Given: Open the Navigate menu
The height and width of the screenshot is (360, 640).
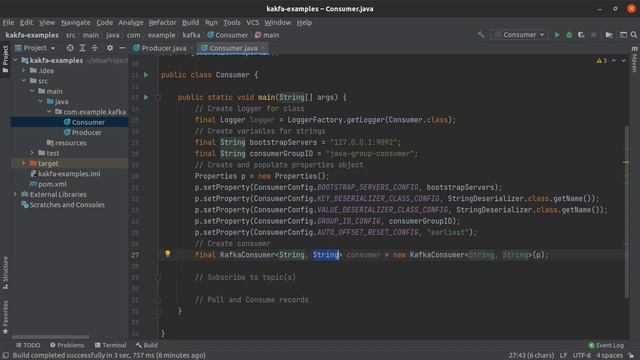Looking at the screenshot, I should click(76, 22).
